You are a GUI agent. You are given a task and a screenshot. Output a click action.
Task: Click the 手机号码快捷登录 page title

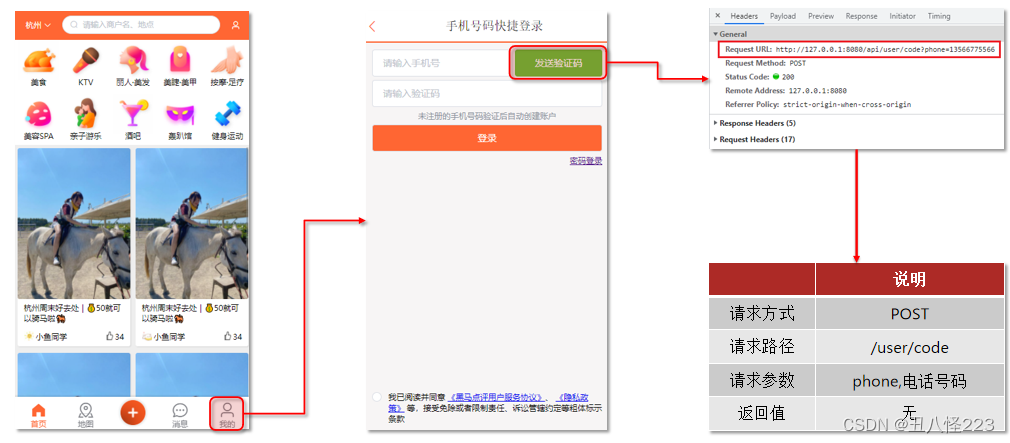click(x=495, y=26)
